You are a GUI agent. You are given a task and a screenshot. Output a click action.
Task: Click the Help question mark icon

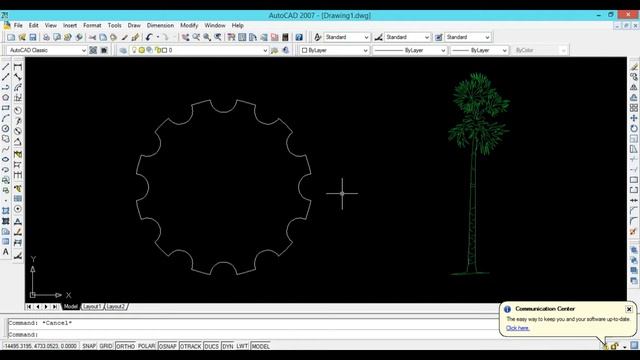click(x=299, y=37)
